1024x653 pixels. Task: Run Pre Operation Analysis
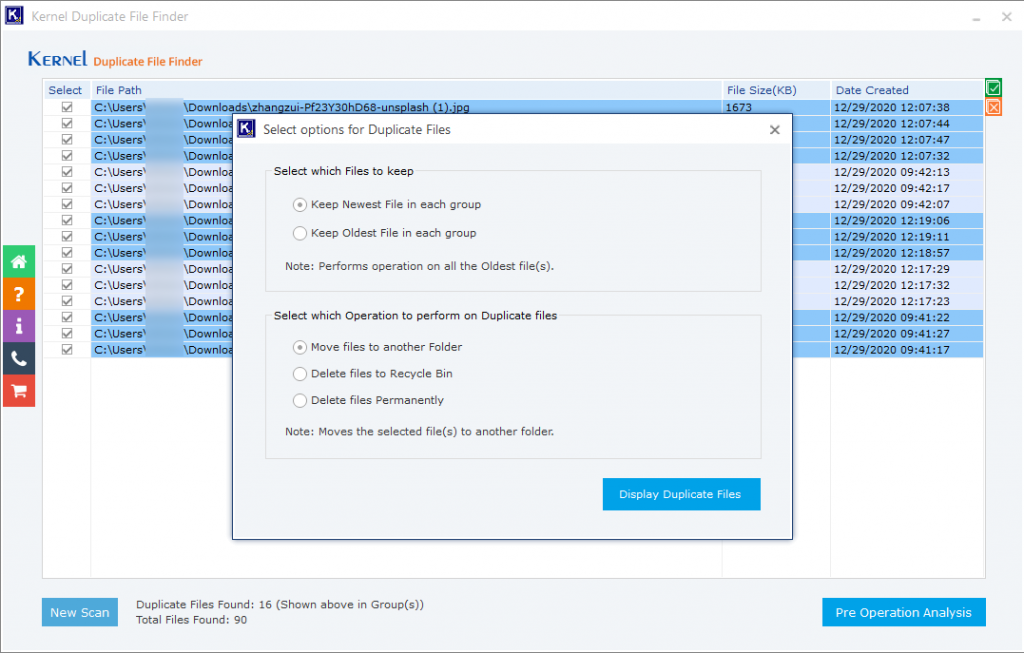pos(903,611)
